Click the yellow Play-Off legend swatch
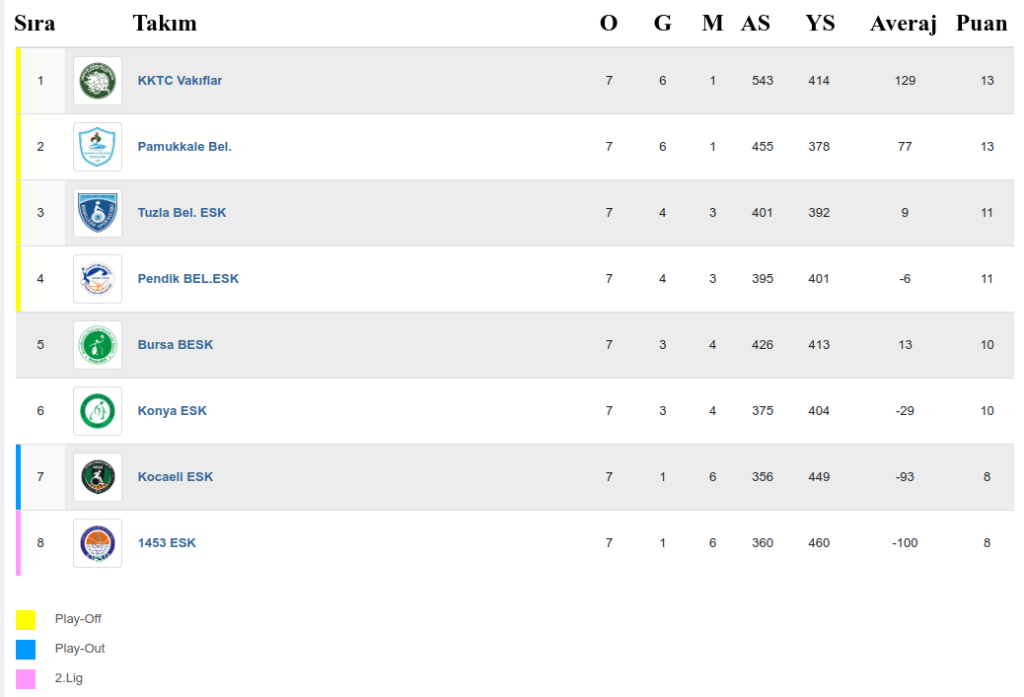 [26, 620]
